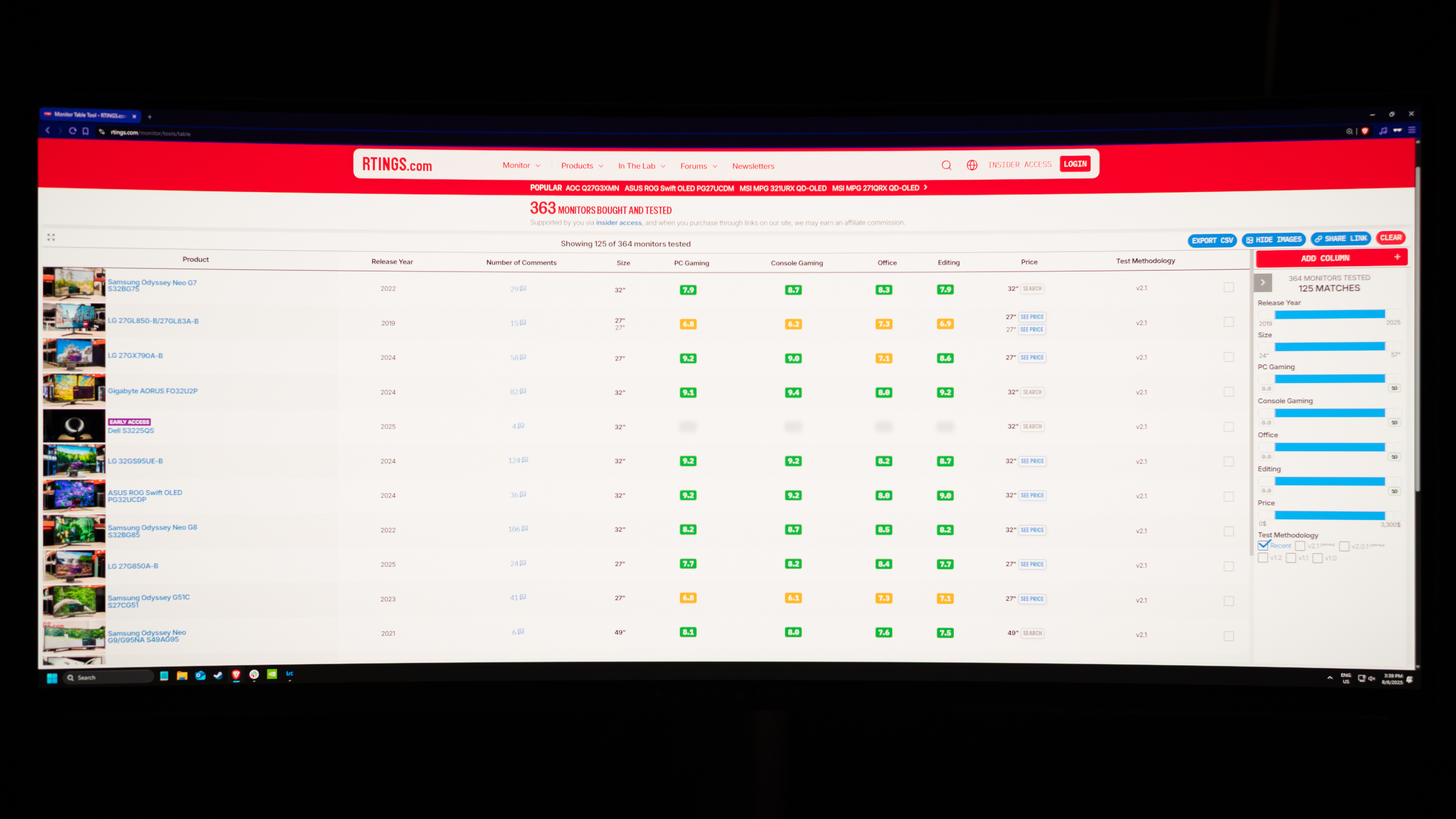Image resolution: width=1456 pixels, height=819 pixels.
Task: Tick the compare checkbox for LG 27GX790A-B
Action: pyautogui.click(x=1228, y=357)
